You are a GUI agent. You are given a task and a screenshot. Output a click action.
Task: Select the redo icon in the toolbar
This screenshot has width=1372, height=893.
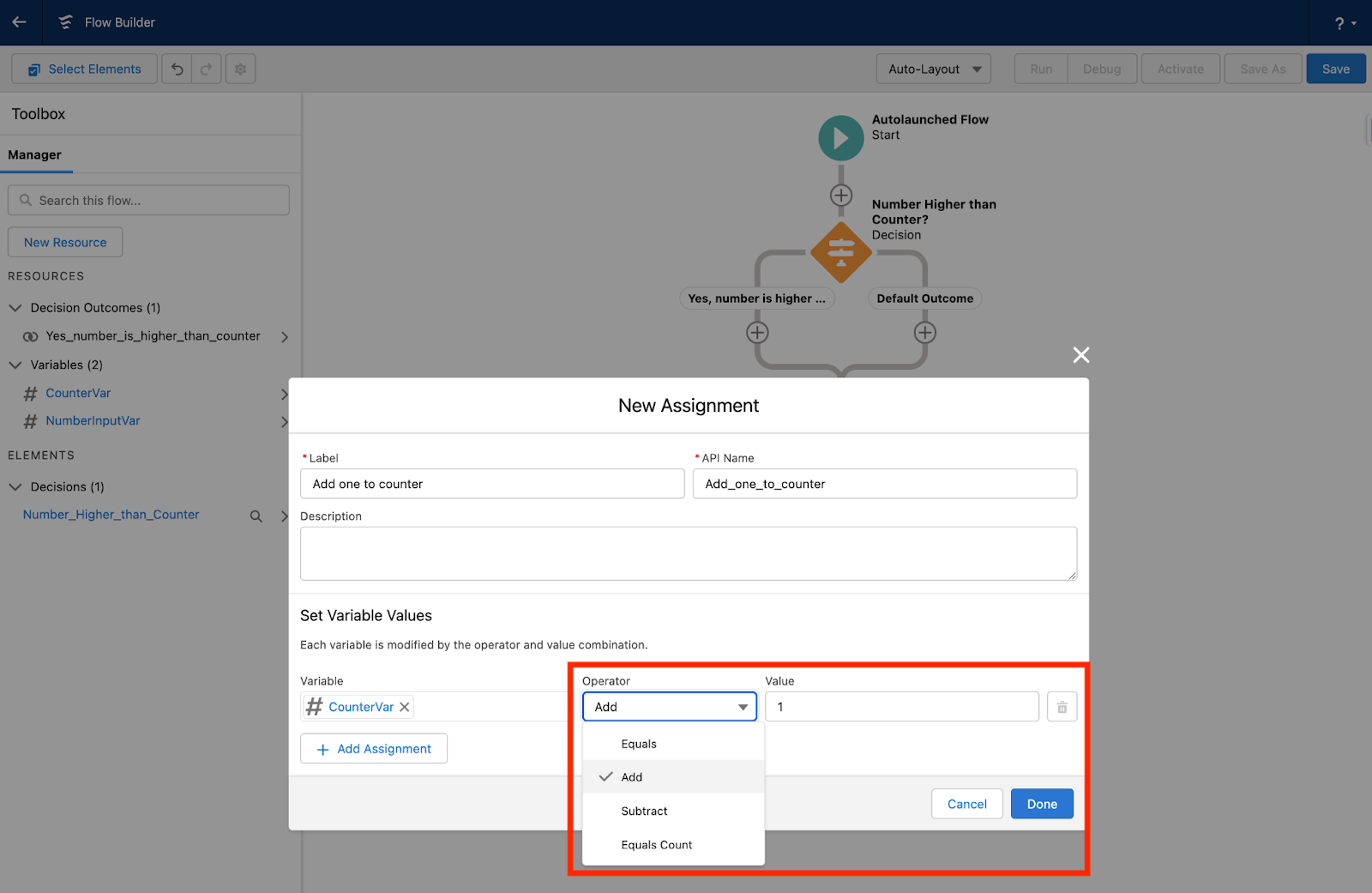point(206,69)
